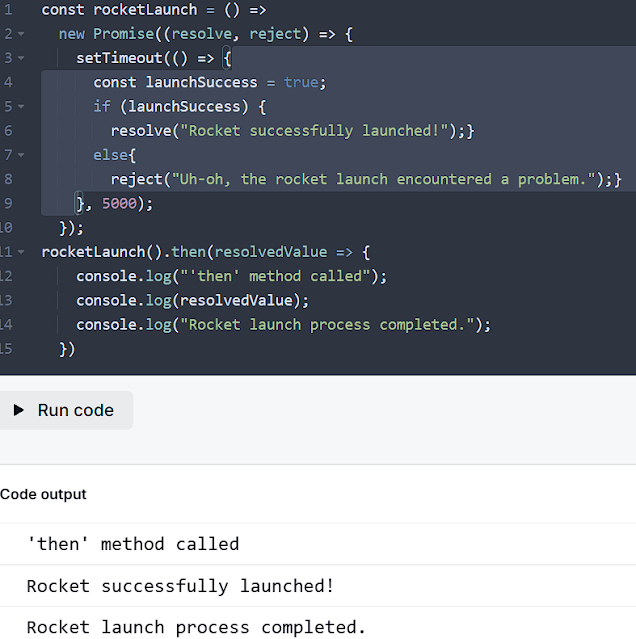Click line number 9 in the gutter

point(8,203)
